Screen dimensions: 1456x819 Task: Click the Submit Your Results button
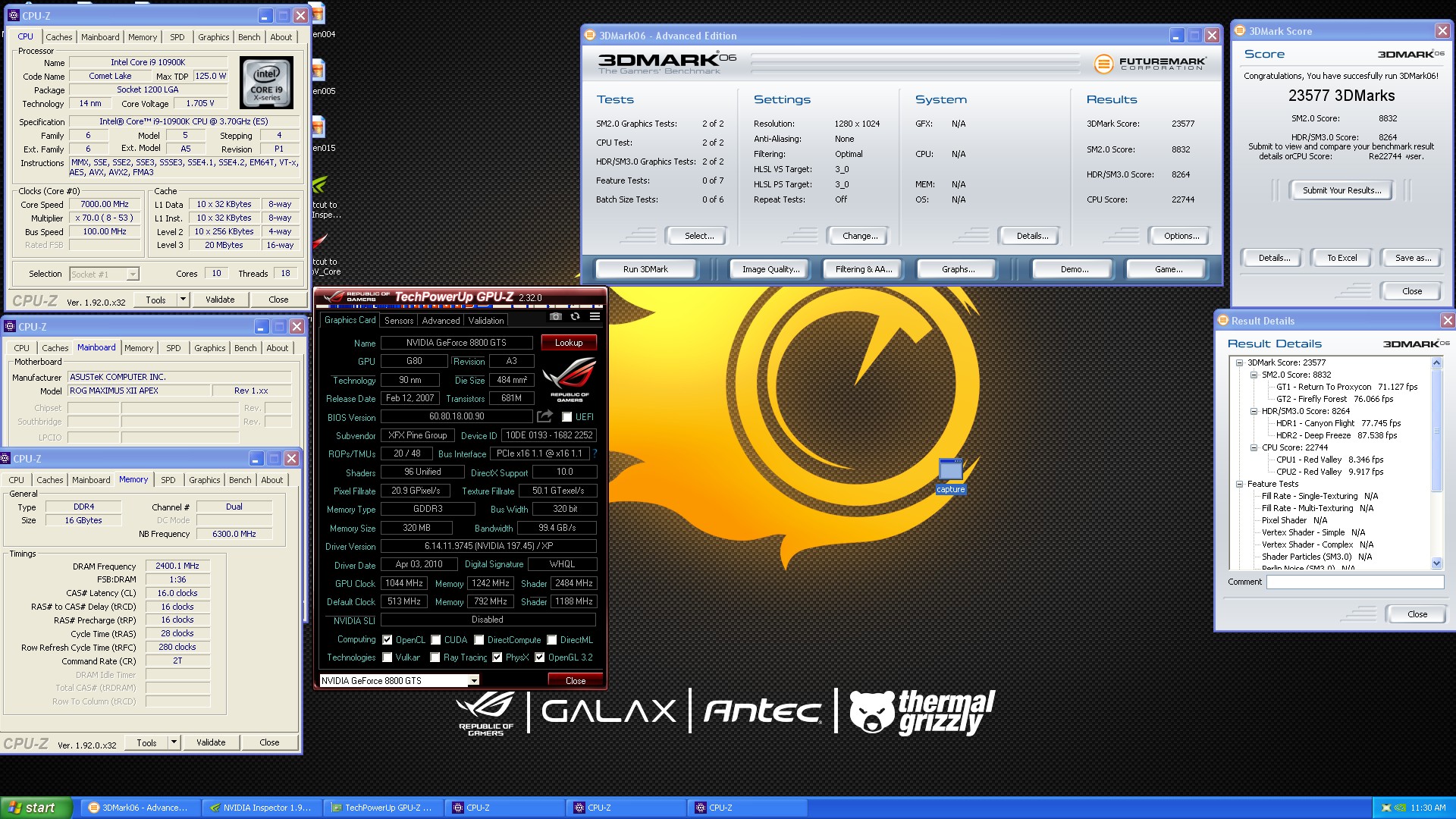(x=1341, y=190)
